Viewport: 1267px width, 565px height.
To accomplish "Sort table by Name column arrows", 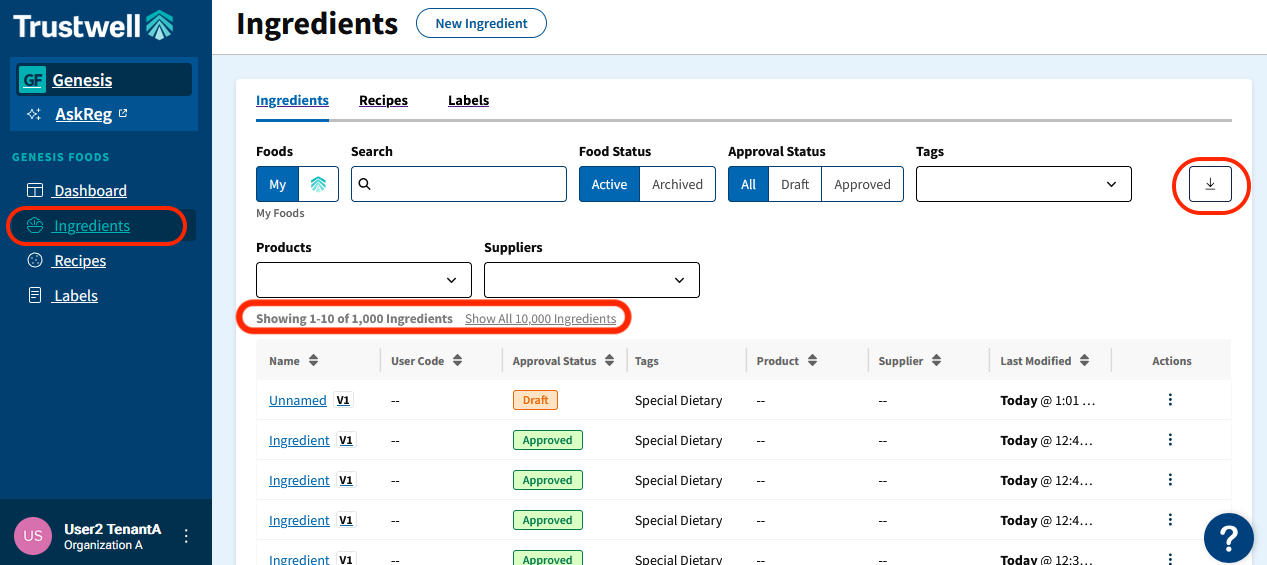I will [313, 361].
